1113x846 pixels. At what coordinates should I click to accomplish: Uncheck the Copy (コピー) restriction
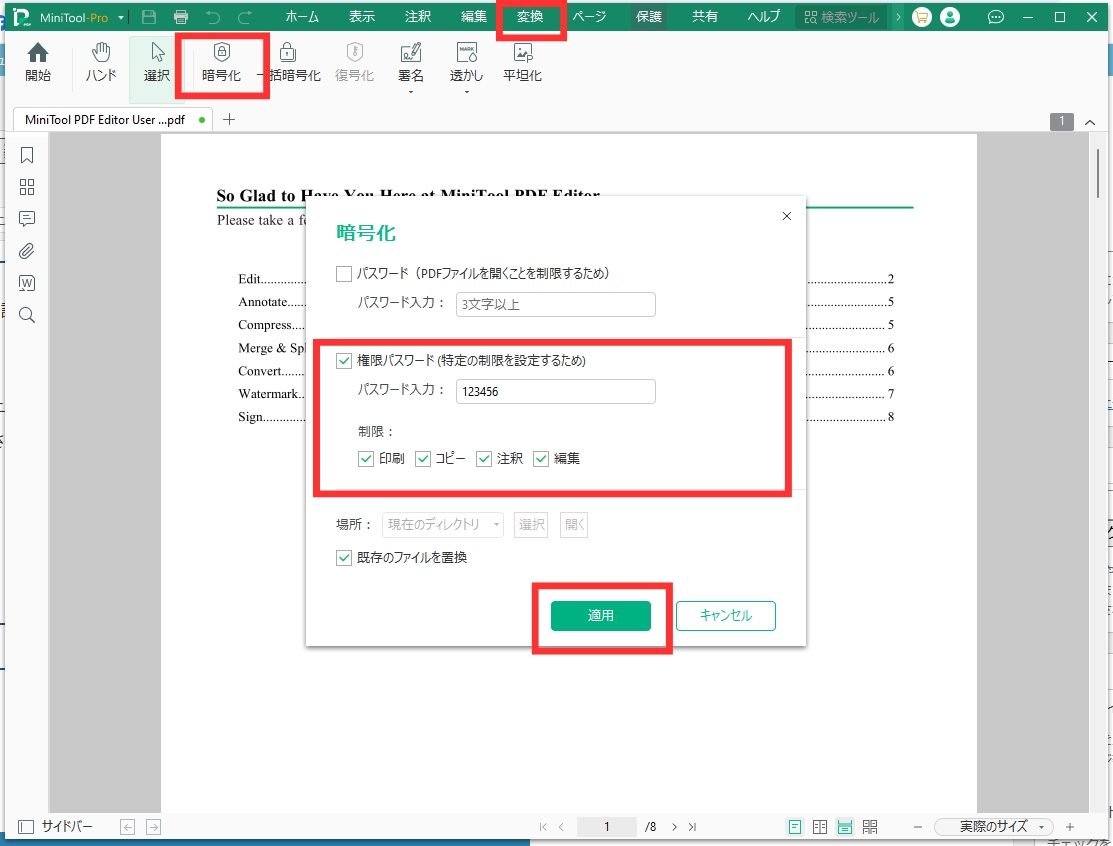(423, 458)
